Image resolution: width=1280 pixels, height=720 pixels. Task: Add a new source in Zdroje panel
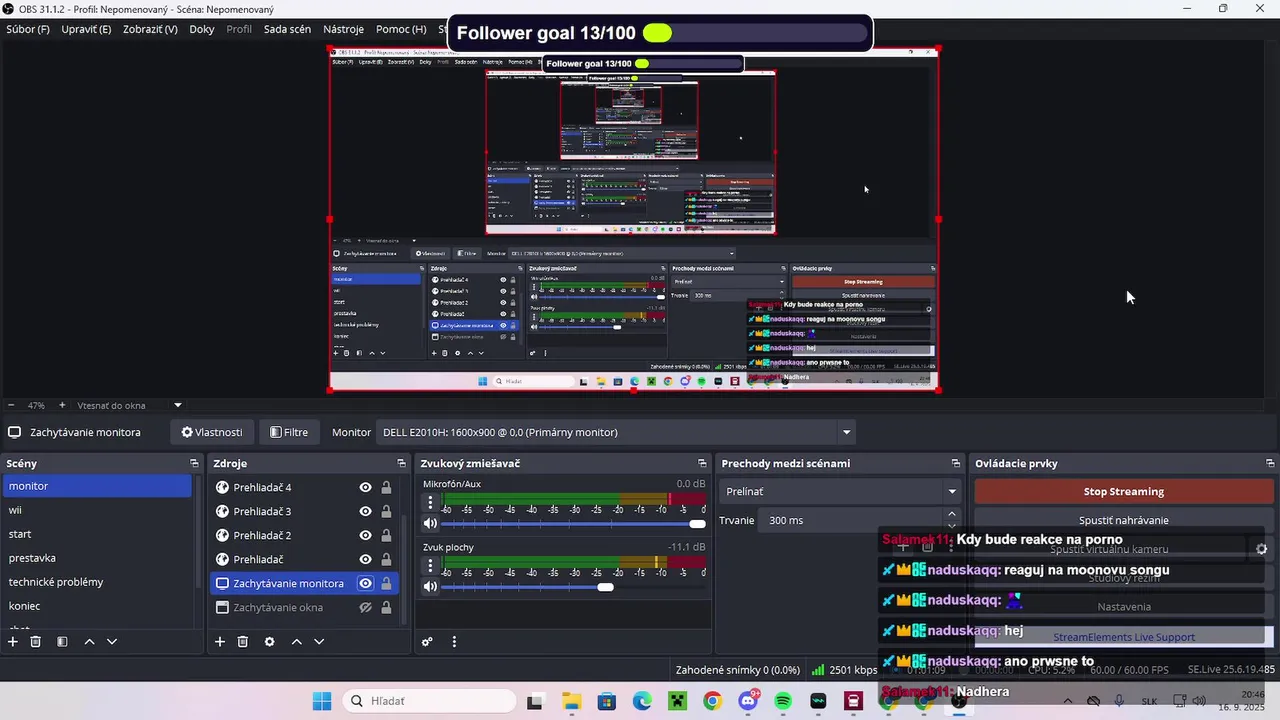[x=220, y=641]
